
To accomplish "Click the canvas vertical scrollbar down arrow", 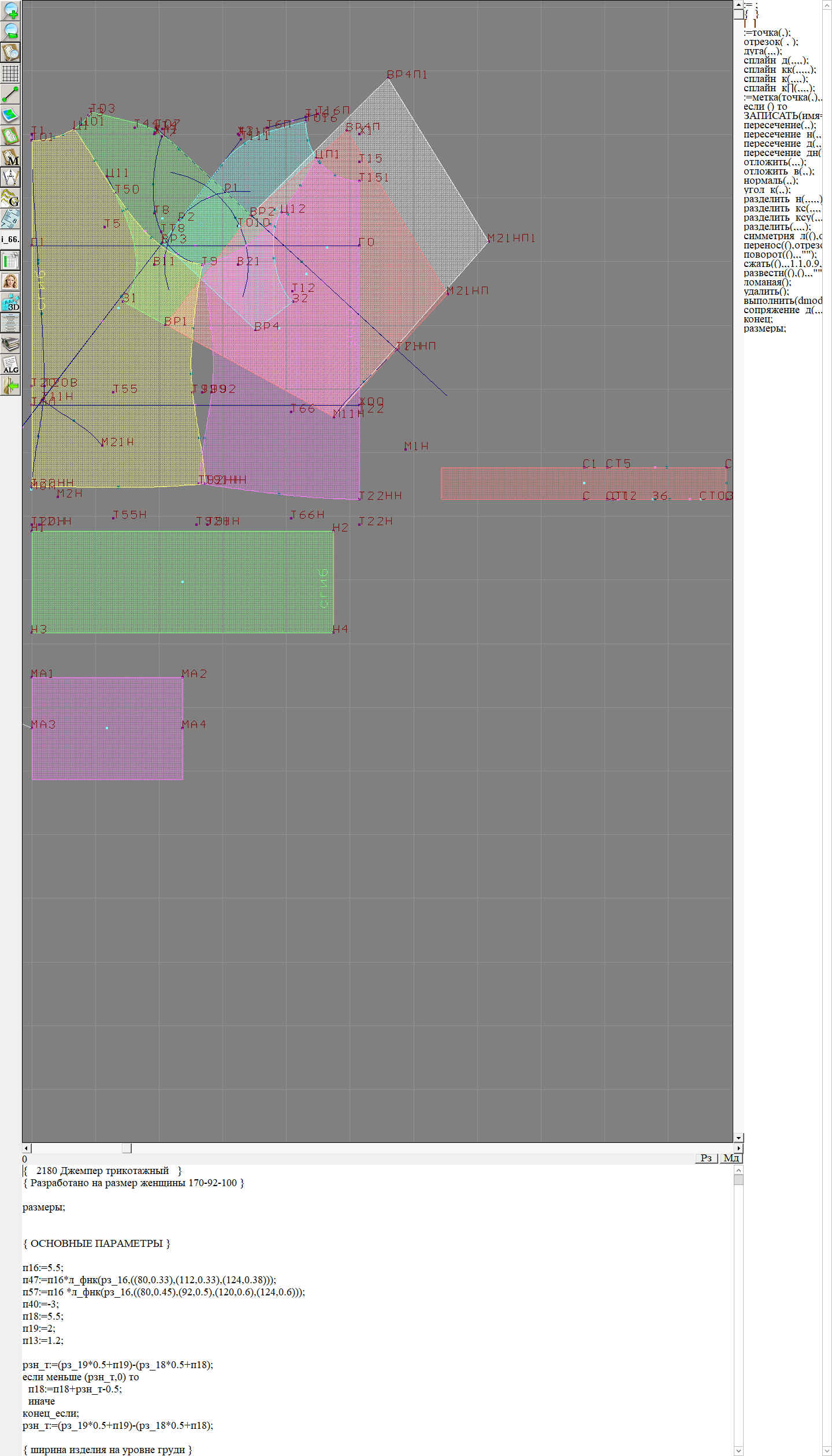I will pyautogui.click(x=738, y=1138).
